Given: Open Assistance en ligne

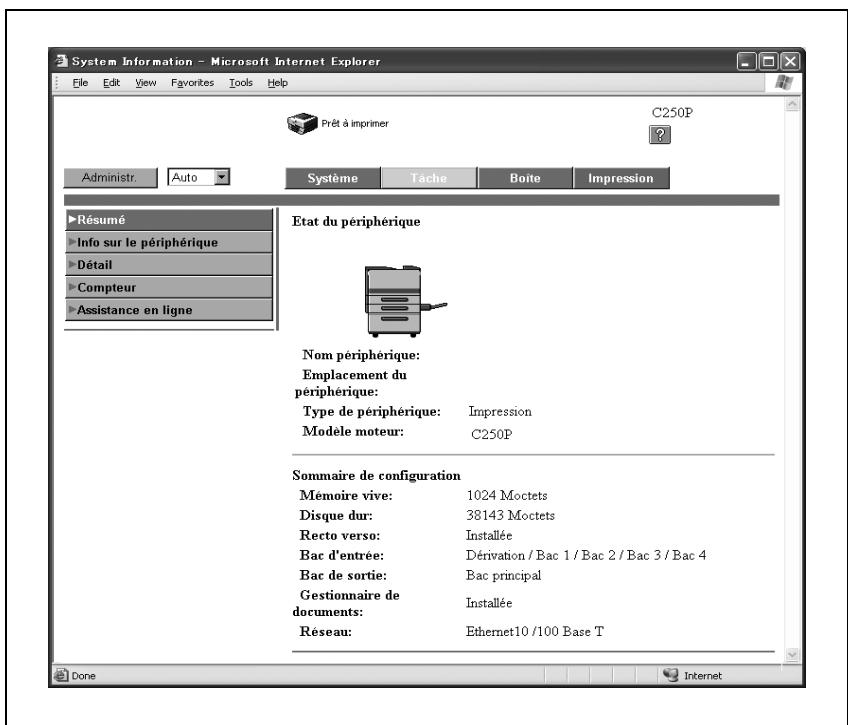Looking at the screenshot, I should click(169, 310).
